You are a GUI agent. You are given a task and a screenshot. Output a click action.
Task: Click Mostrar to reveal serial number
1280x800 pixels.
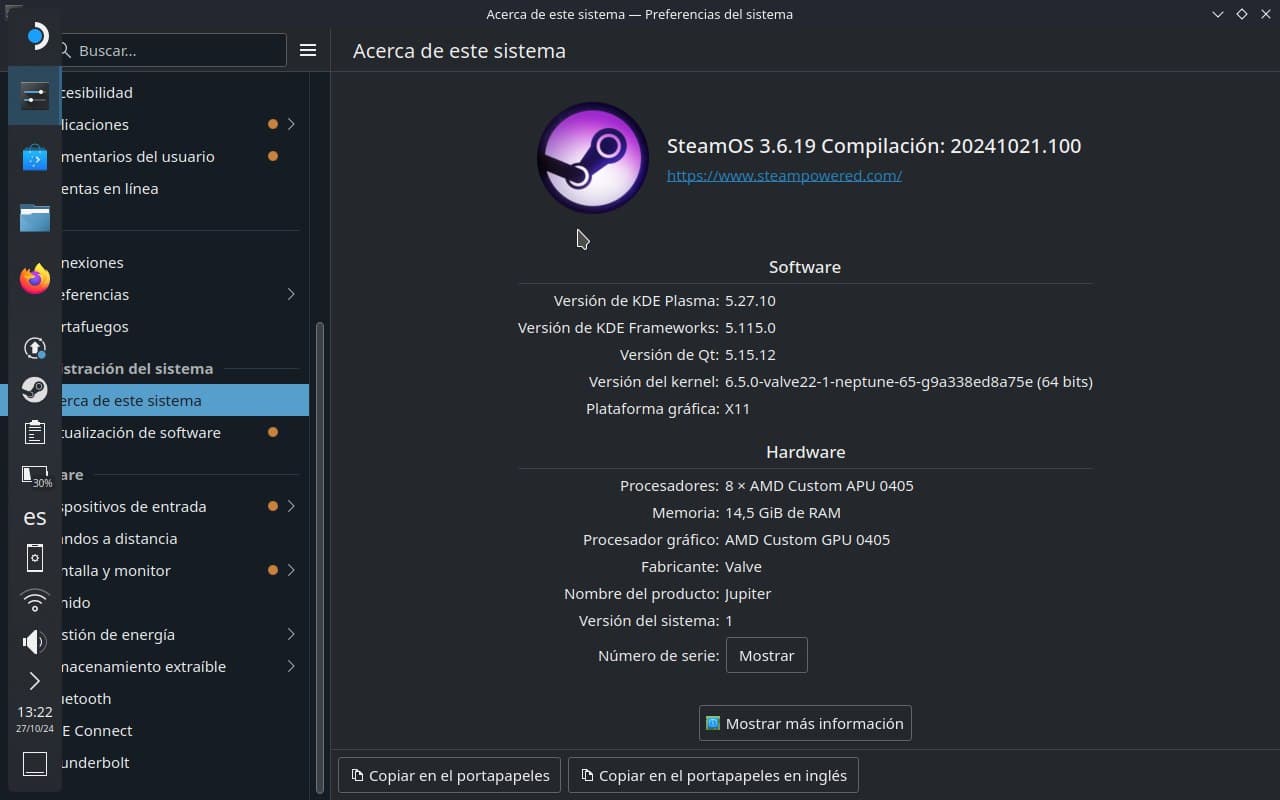pos(766,655)
